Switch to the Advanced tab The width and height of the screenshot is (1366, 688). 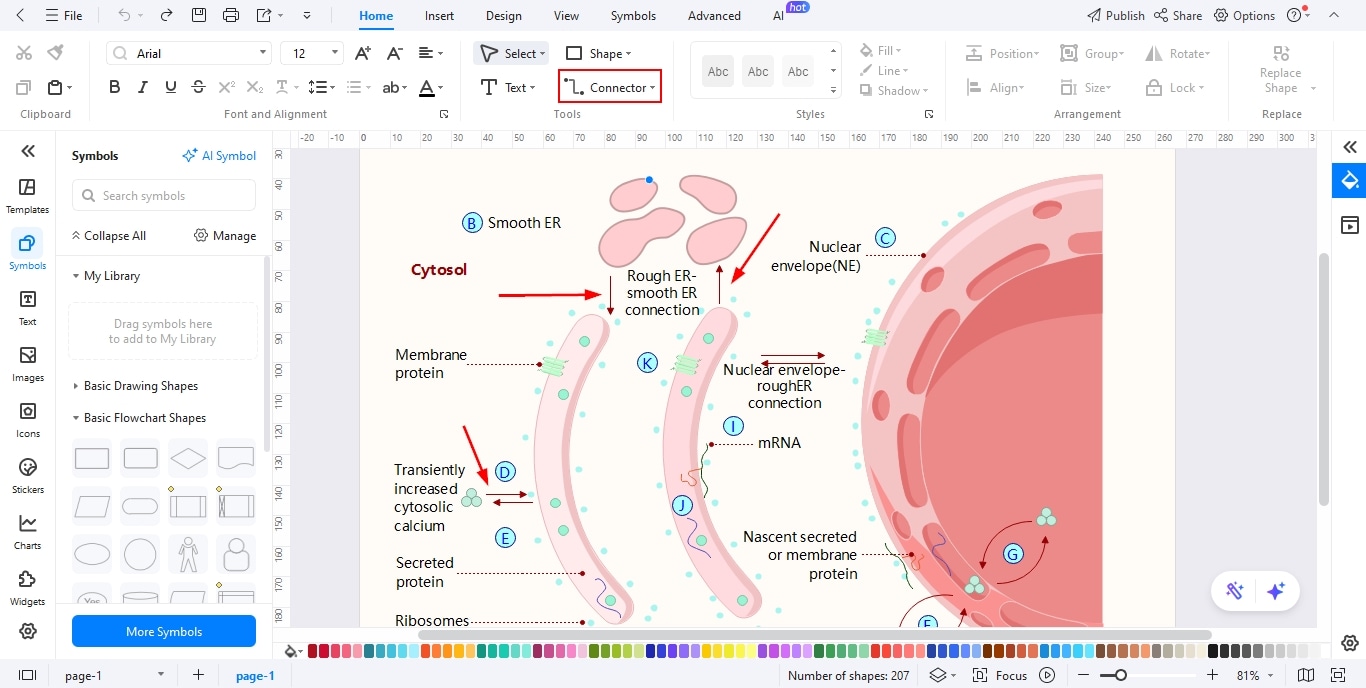[714, 16]
